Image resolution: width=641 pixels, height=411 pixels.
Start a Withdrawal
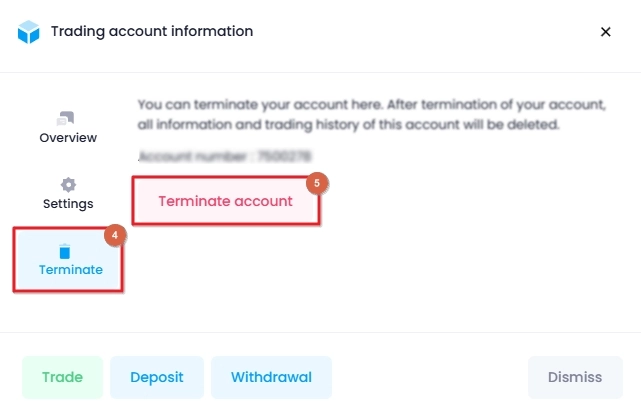pyautogui.click(x=271, y=377)
